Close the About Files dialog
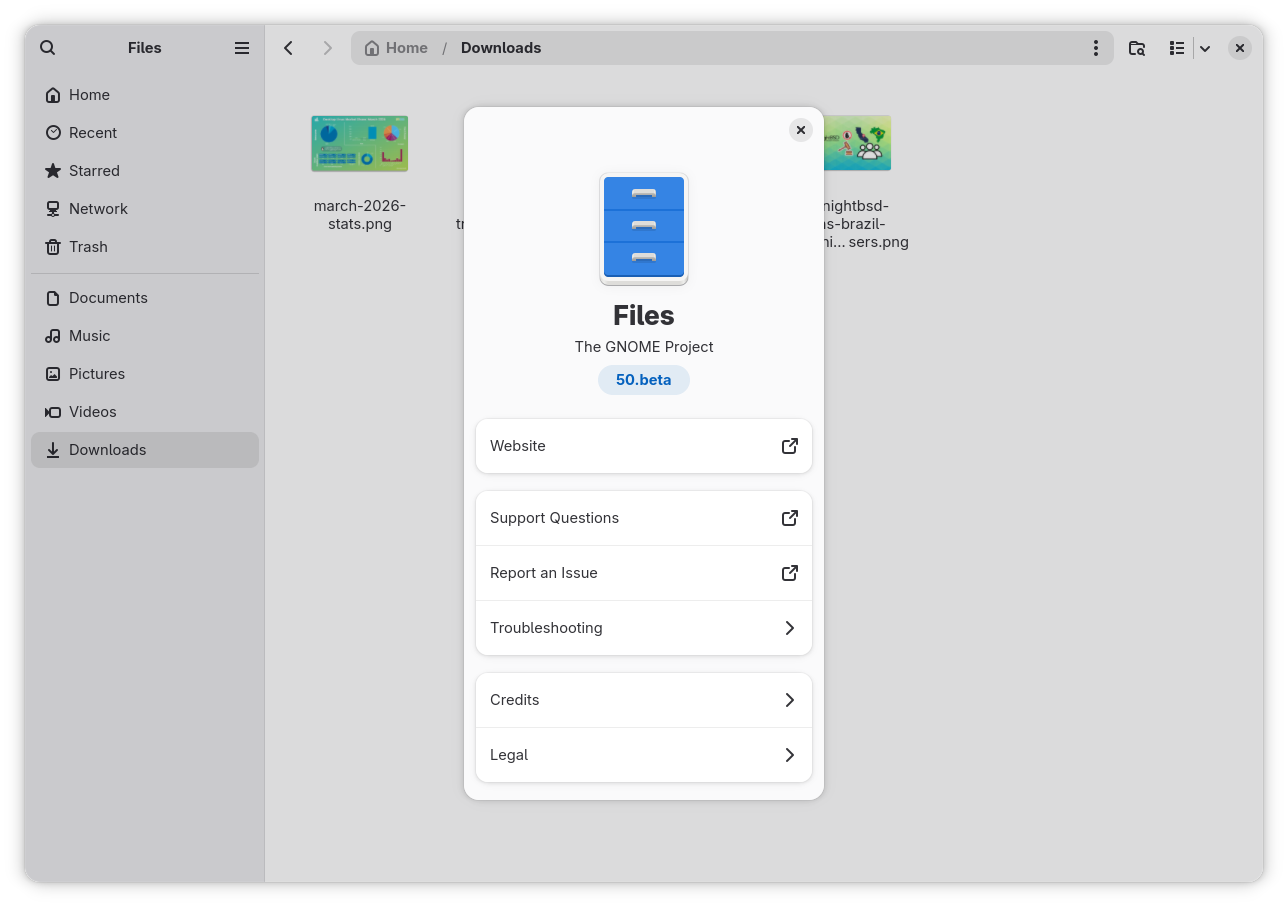 pyautogui.click(x=800, y=130)
